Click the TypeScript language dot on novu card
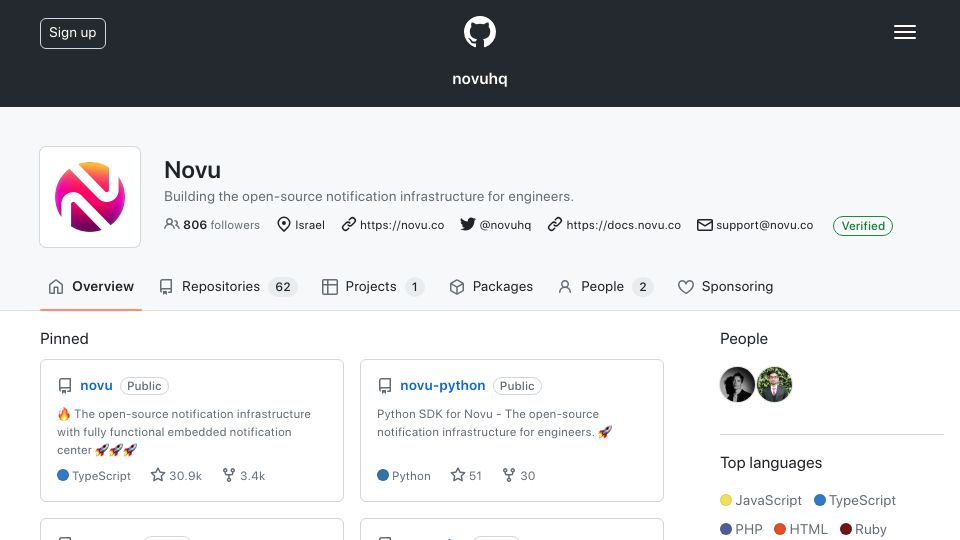 click(x=62, y=475)
